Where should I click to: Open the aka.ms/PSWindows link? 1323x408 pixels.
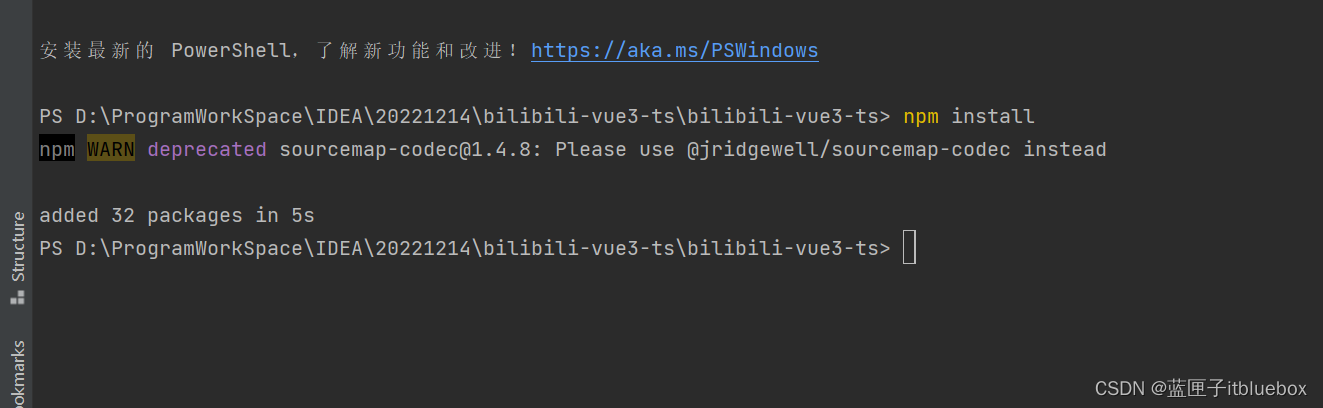point(674,50)
